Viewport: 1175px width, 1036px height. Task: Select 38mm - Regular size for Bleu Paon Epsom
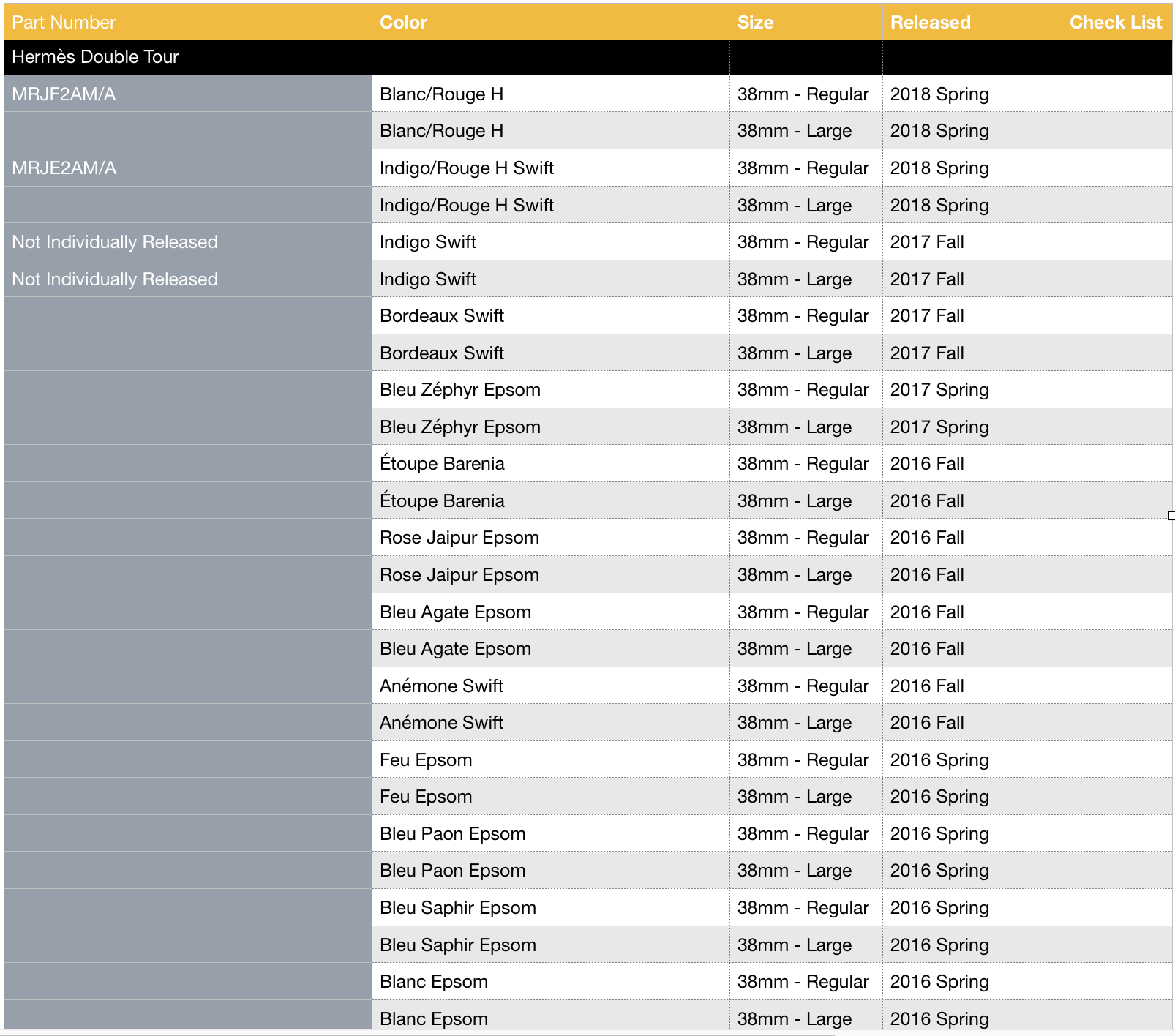803,834
